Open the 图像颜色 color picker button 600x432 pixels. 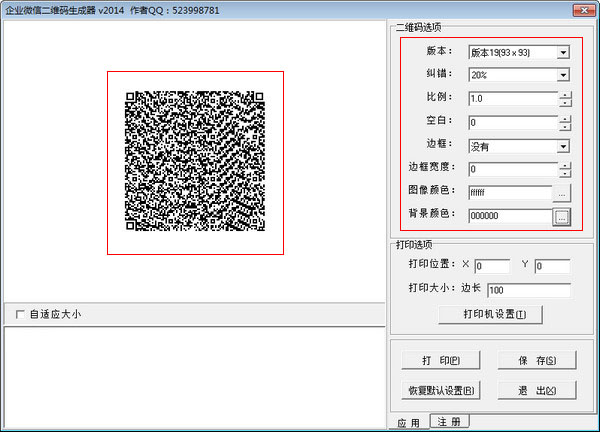point(562,193)
